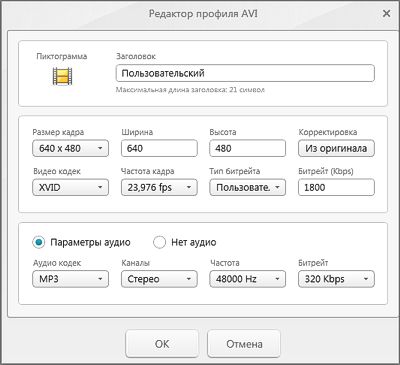Click the arrow of the 320 Kbps combo box
Screen dimensions: 400x365
(x=366, y=279)
